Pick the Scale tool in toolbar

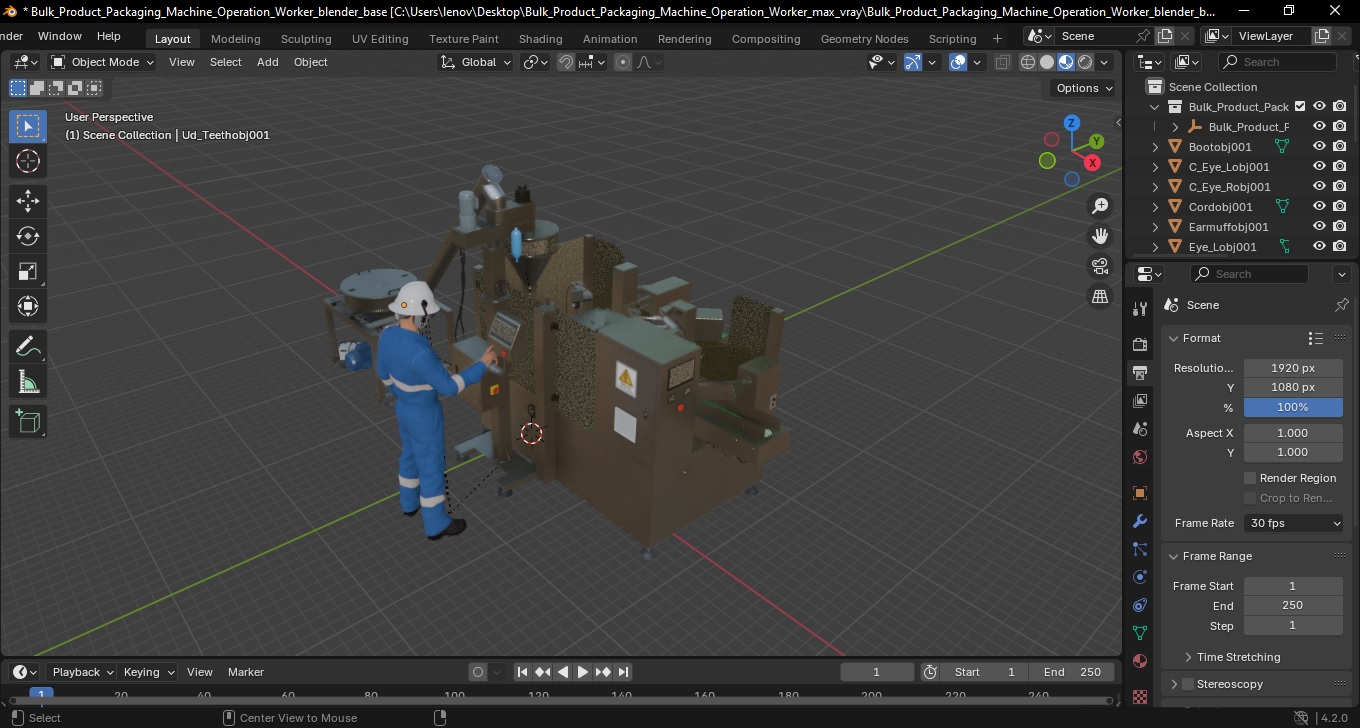pos(28,271)
